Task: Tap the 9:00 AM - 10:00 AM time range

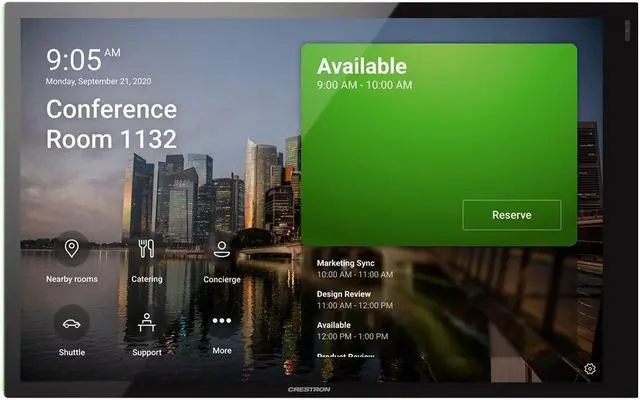Action: 364,85
